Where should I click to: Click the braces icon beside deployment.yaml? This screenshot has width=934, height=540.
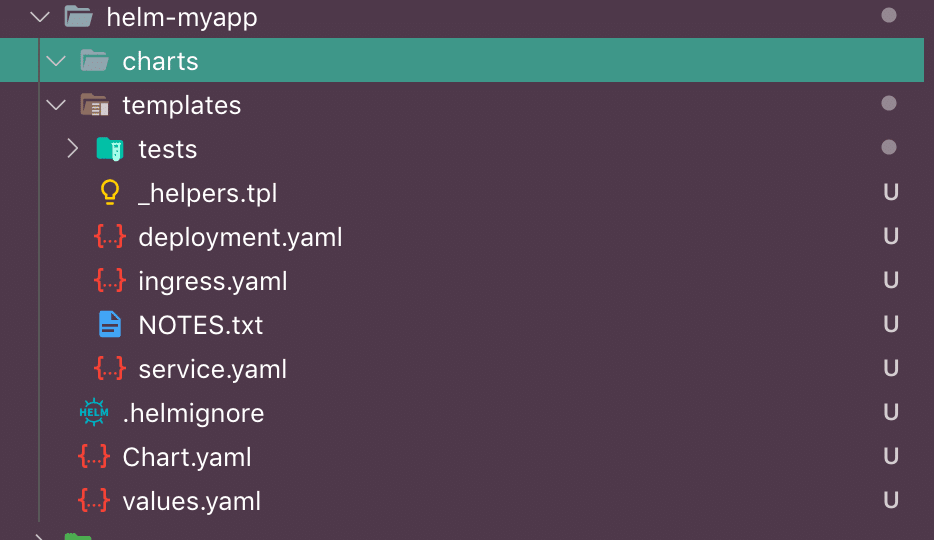[110, 237]
